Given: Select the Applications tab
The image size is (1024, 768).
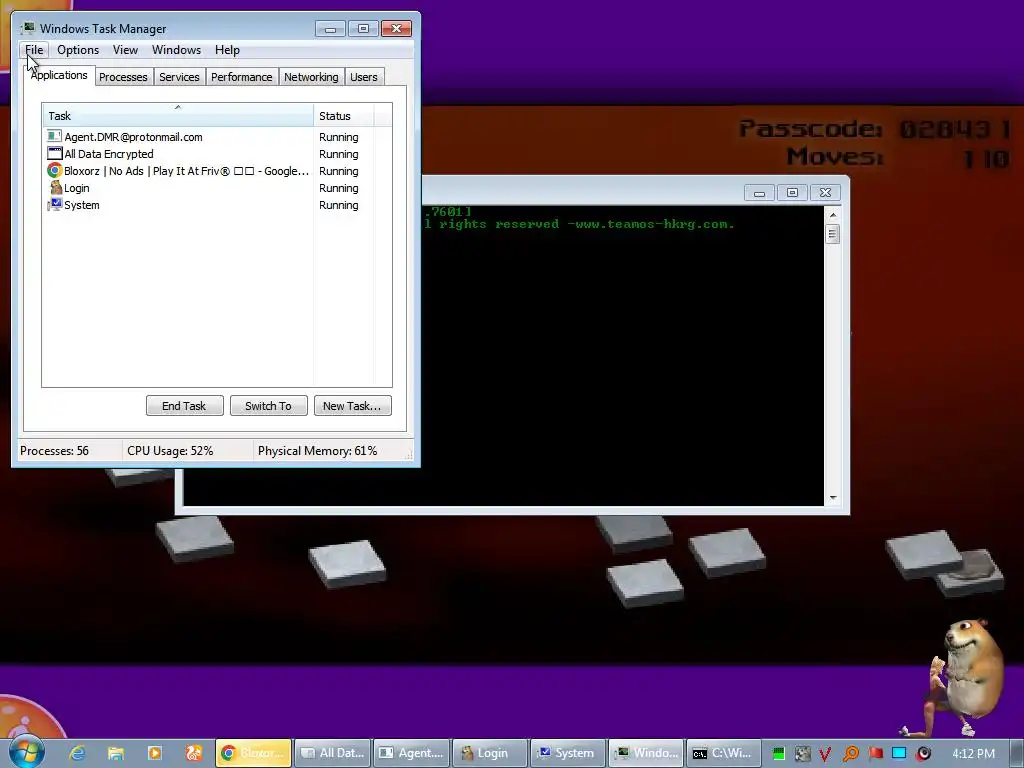Looking at the screenshot, I should coord(59,75).
